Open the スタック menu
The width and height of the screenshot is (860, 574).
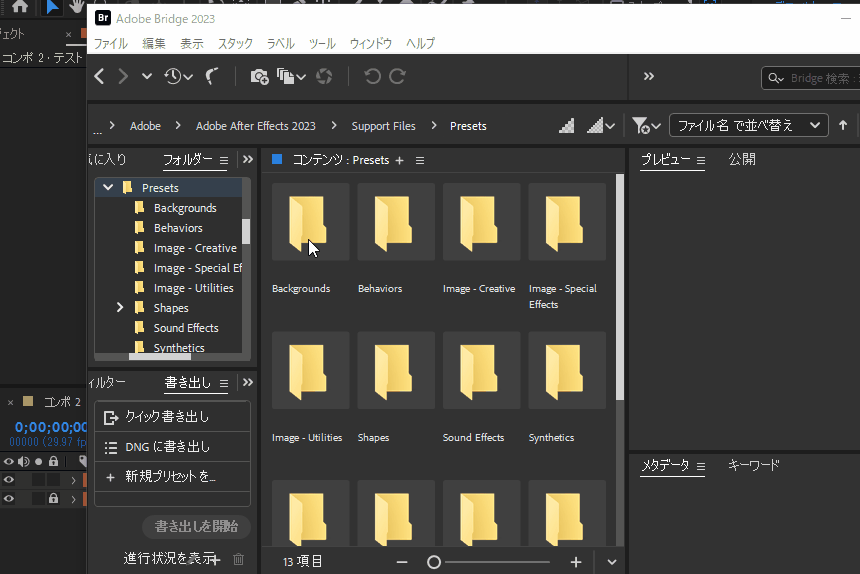pyautogui.click(x=235, y=43)
